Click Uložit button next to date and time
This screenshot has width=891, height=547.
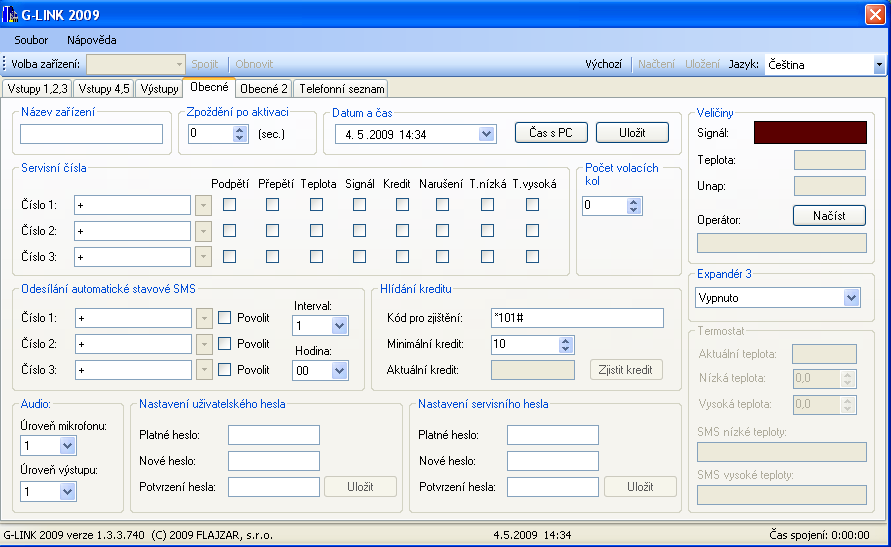coord(632,133)
